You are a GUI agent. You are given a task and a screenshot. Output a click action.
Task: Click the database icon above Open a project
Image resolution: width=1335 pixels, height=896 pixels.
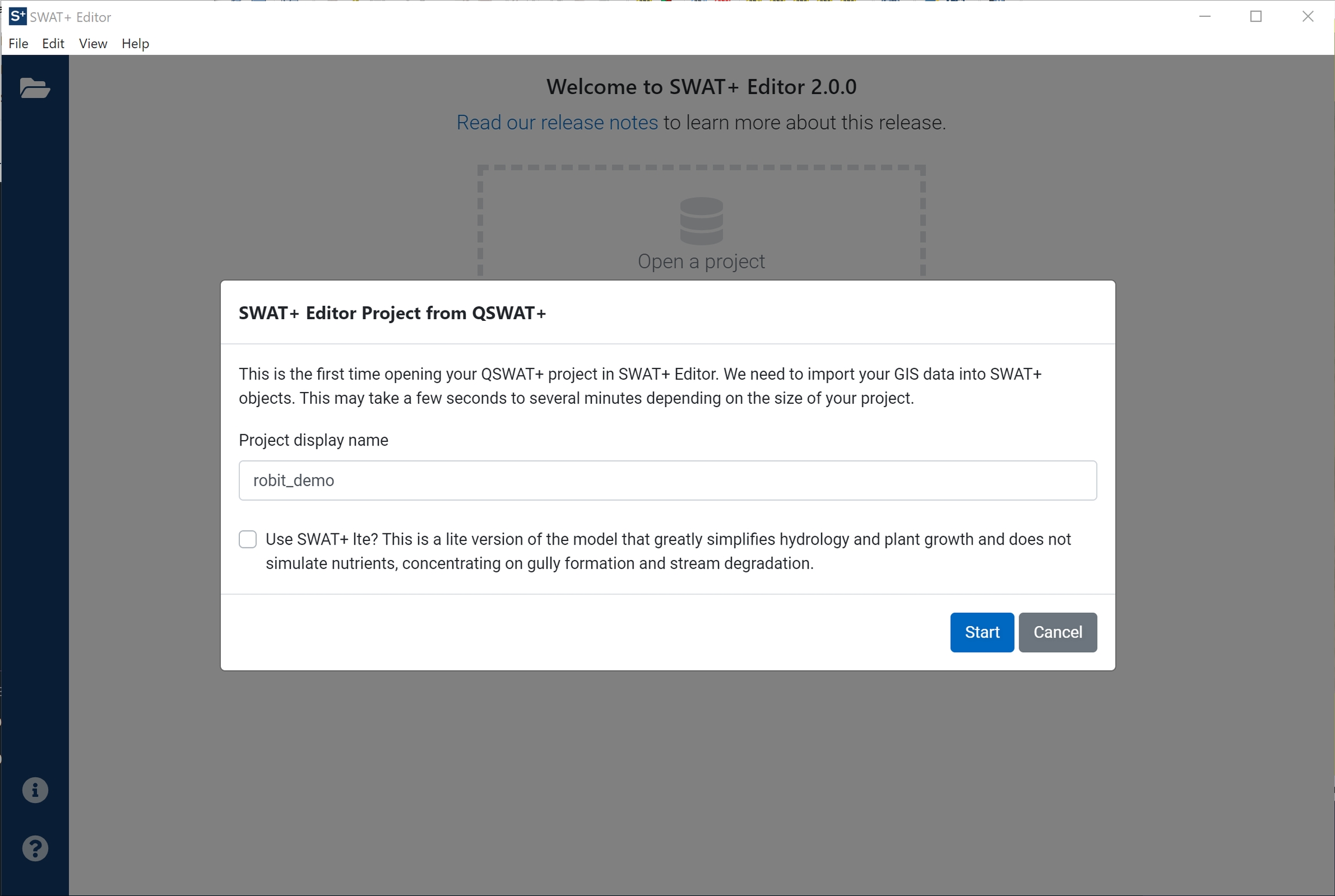click(x=701, y=221)
